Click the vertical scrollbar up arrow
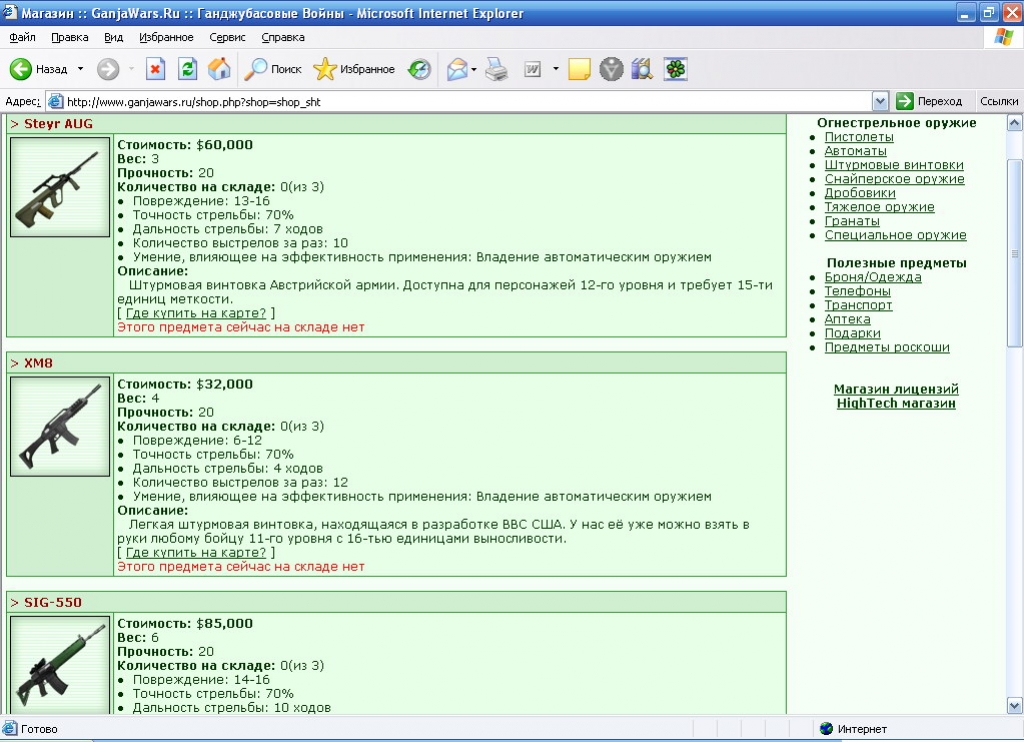The width and height of the screenshot is (1024, 742). pyautogui.click(x=1014, y=123)
